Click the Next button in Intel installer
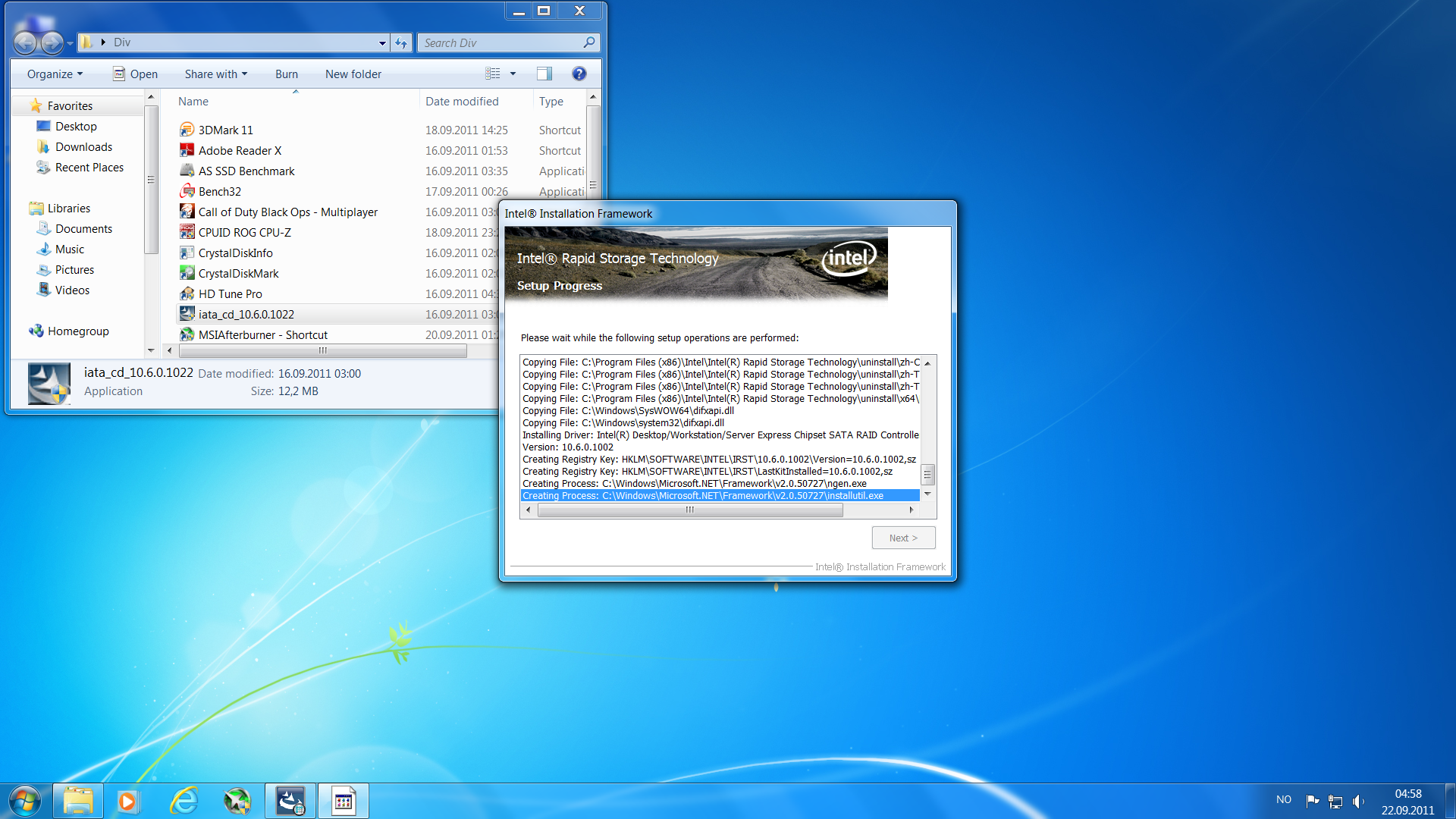1456x819 pixels. pos(903,538)
